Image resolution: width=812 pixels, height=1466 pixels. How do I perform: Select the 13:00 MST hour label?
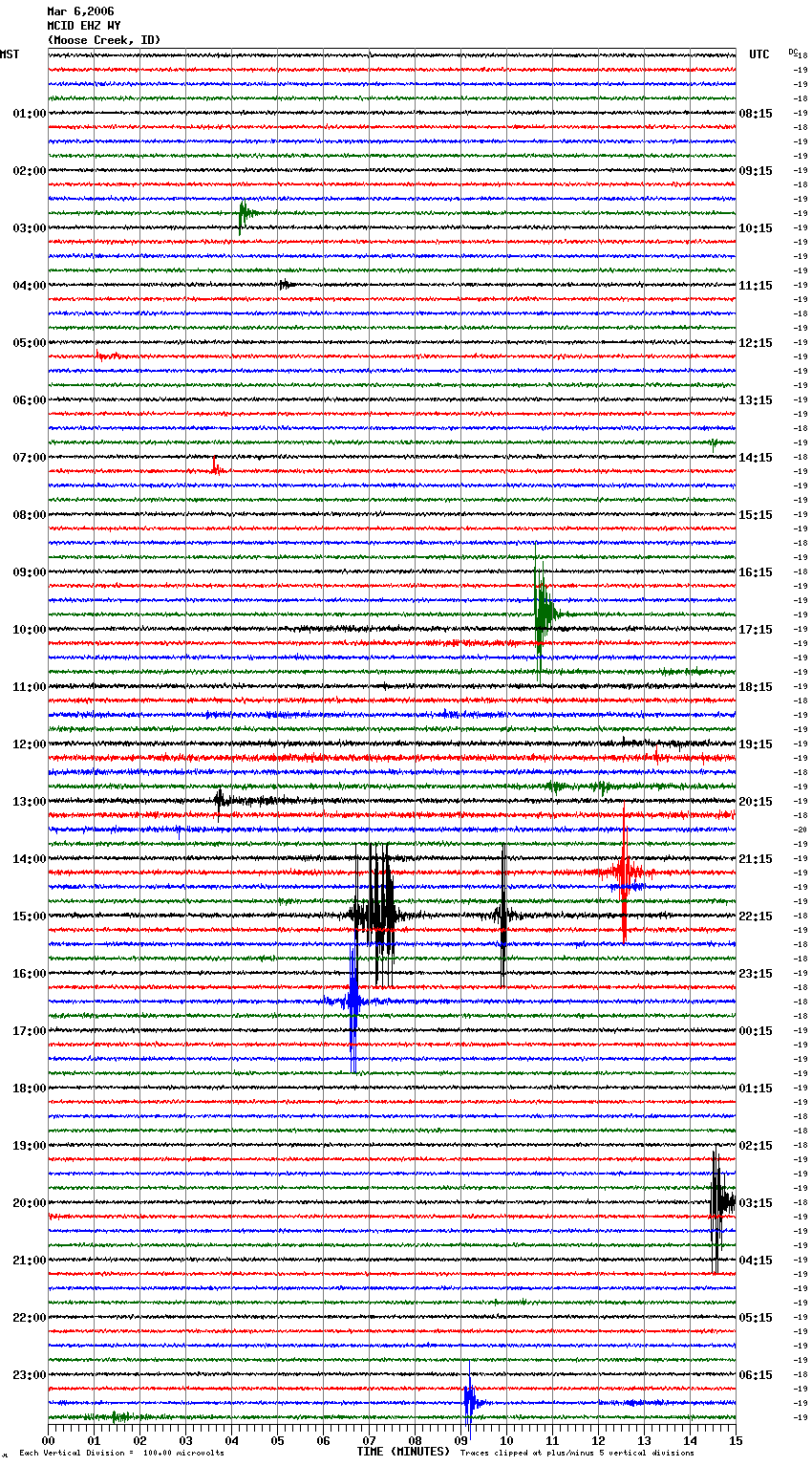(30, 802)
